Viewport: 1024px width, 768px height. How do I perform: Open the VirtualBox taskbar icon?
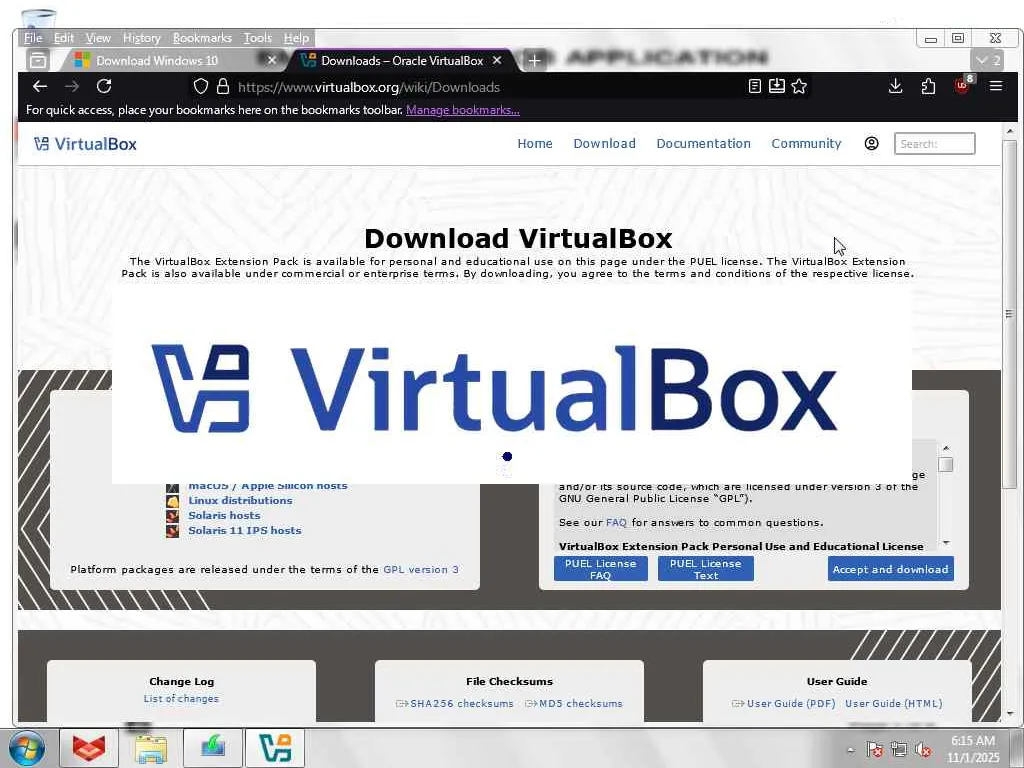pyautogui.click(x=275, y=748)
